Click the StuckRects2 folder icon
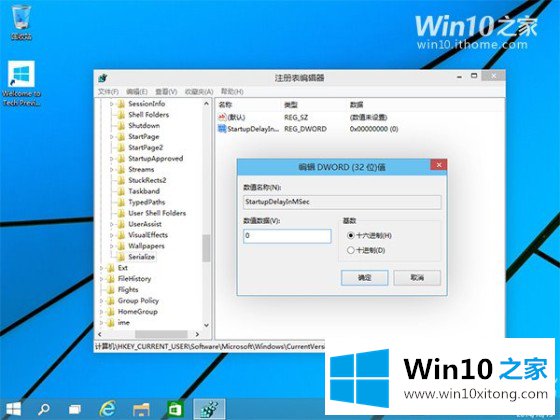560x420 pixels. coord(121,180)
